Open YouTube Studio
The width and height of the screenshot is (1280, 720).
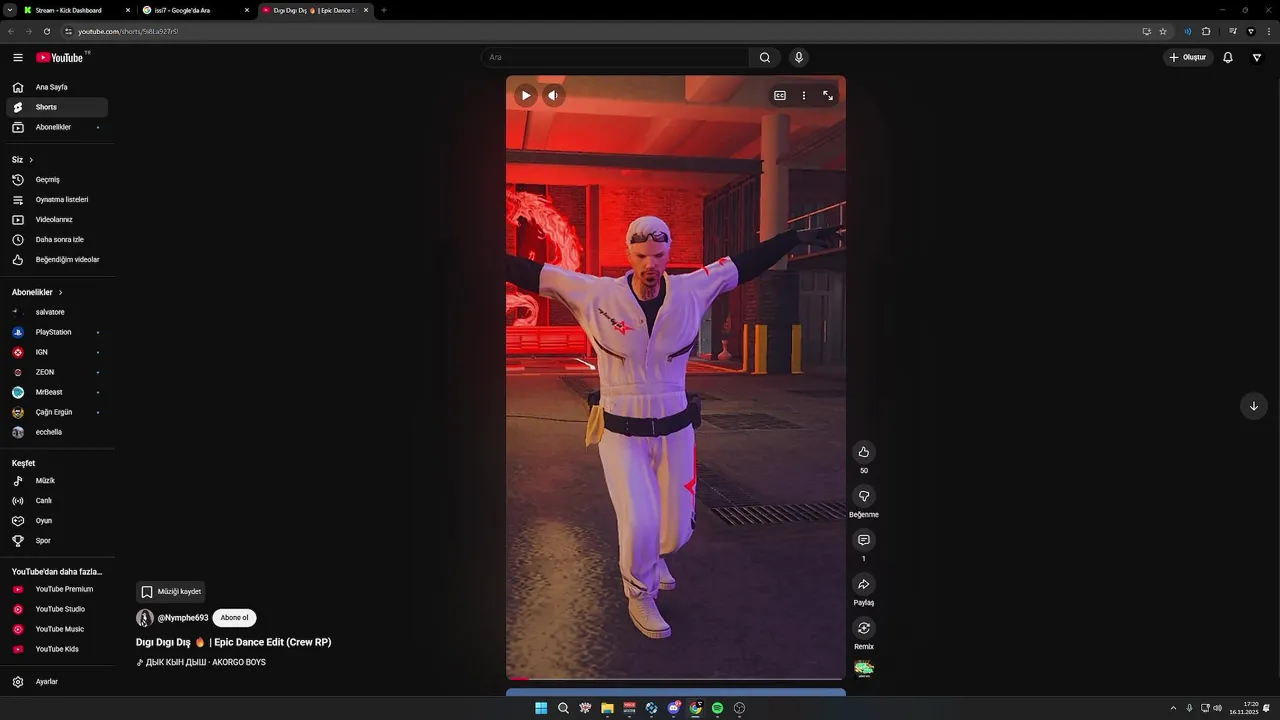tap(57, 609)
